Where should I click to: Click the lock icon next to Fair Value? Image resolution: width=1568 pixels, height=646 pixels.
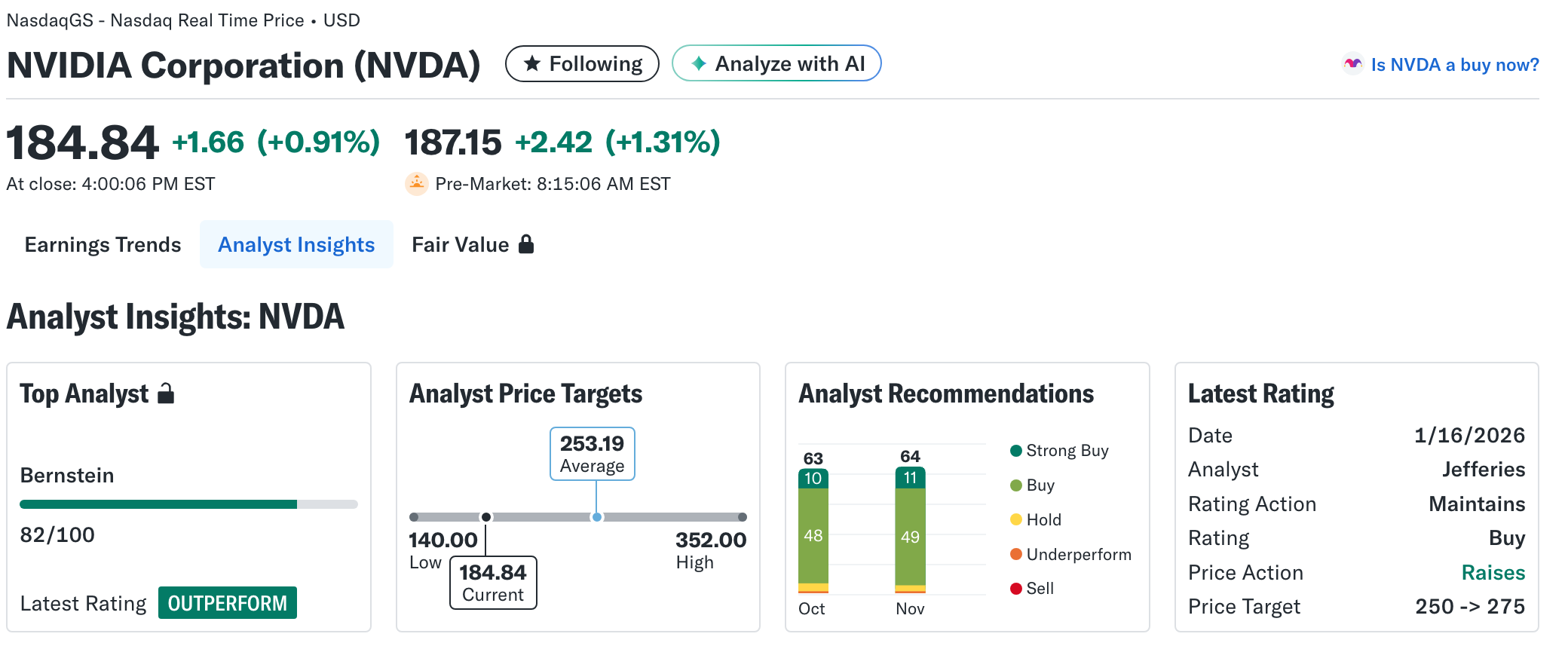pos(526,244)
